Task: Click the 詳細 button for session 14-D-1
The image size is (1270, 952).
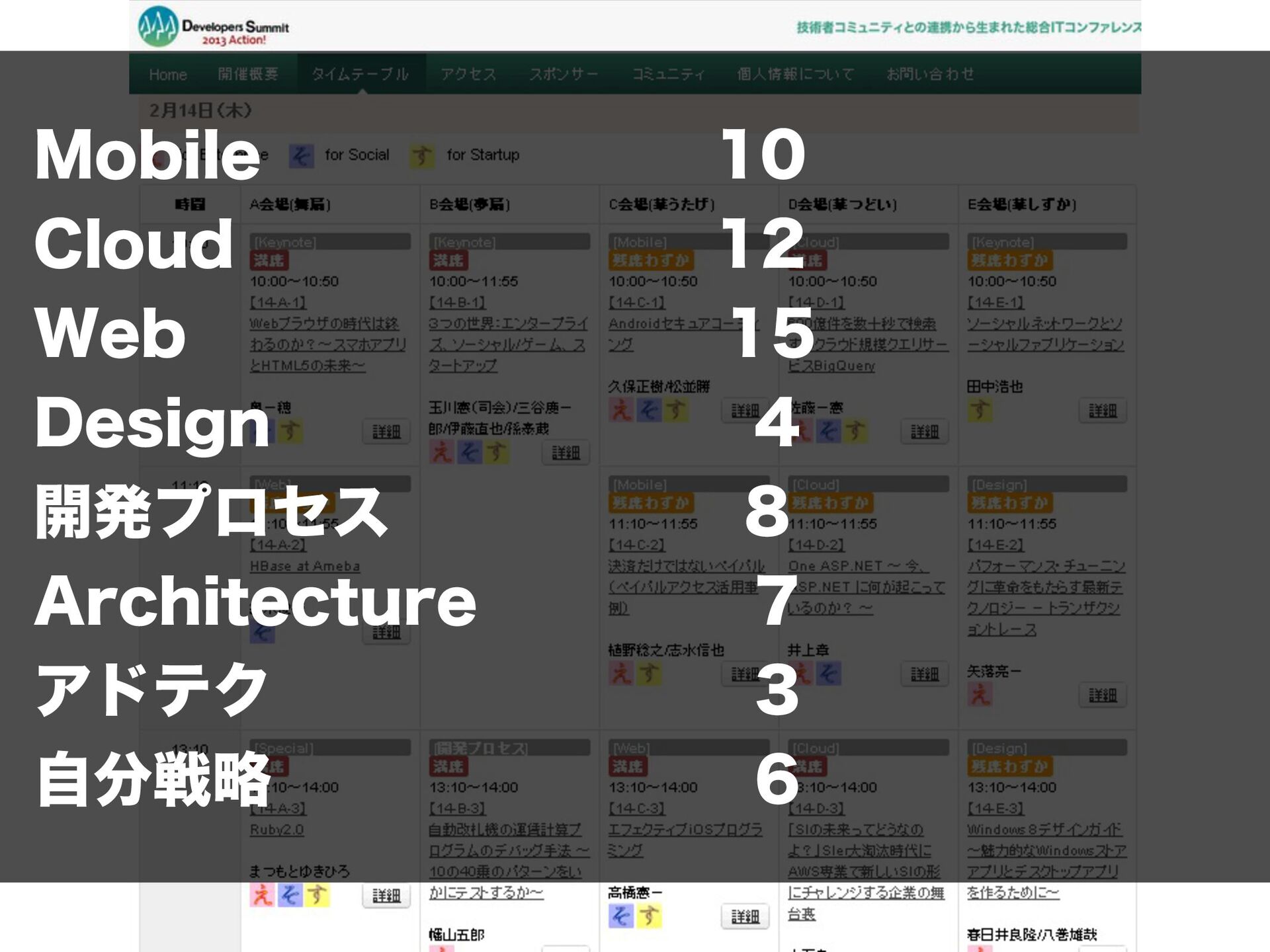Action: point(925,432)
